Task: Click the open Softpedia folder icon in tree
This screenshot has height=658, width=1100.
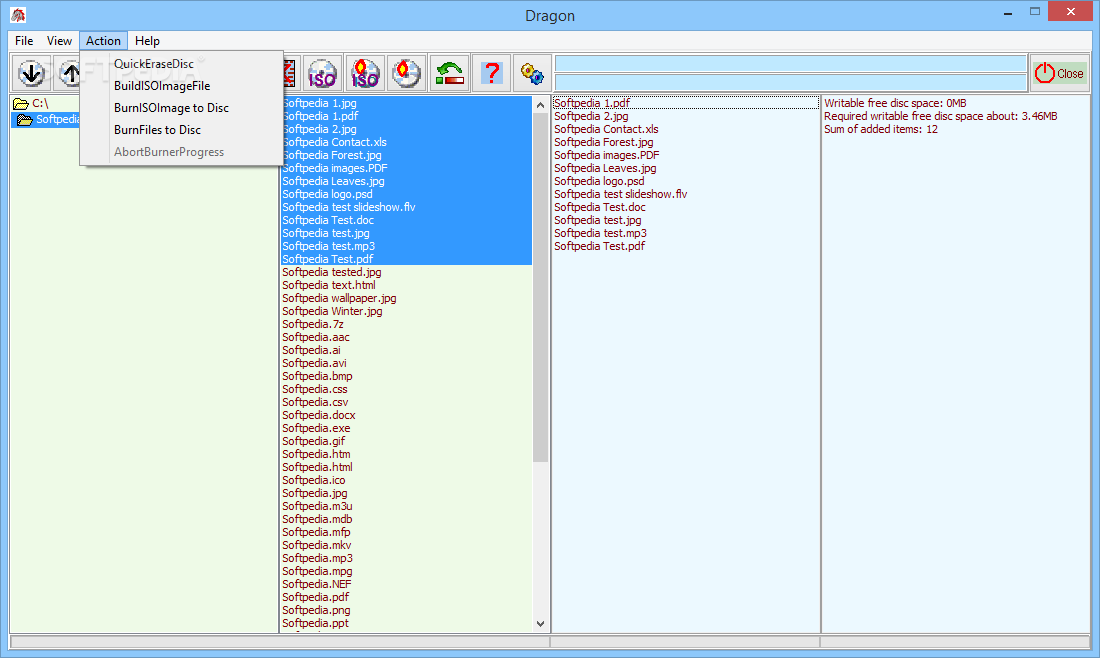Action: click(x=25, y=120)
